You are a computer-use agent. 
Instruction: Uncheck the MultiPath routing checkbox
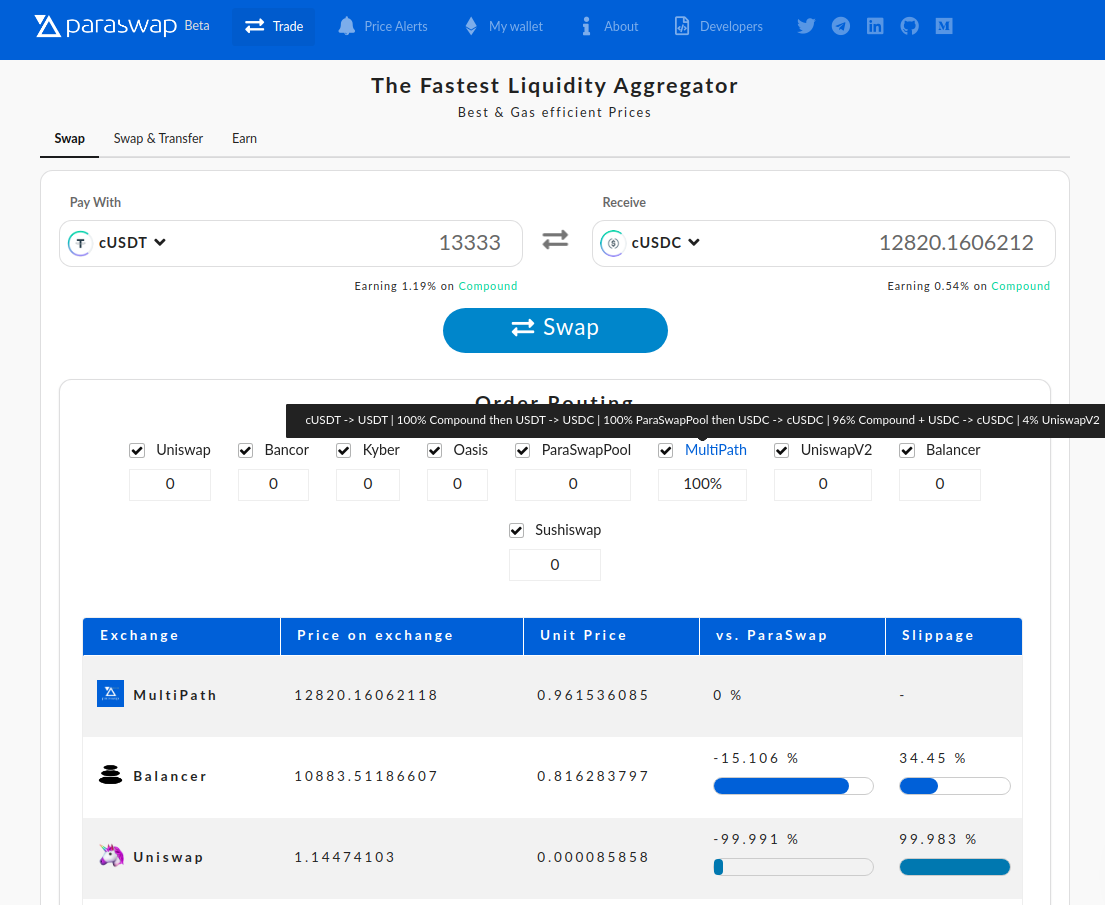pyautogui.click(x=665, y=450)
